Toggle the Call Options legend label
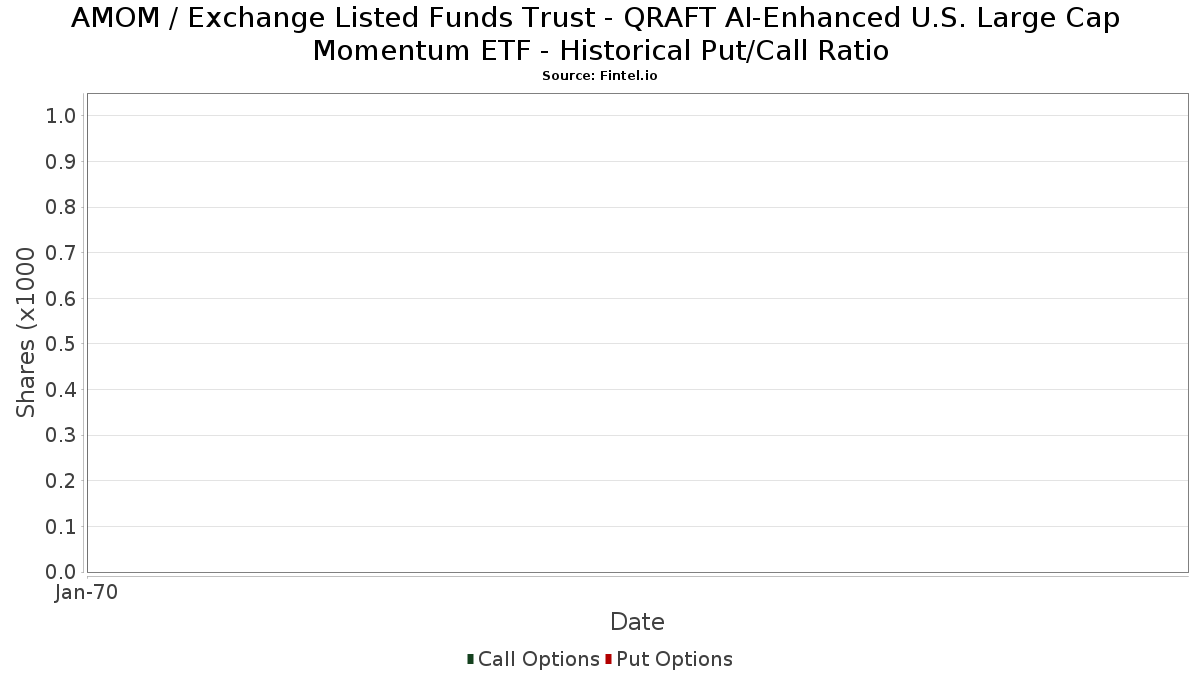1200x675 pixels. click(539, 659)
